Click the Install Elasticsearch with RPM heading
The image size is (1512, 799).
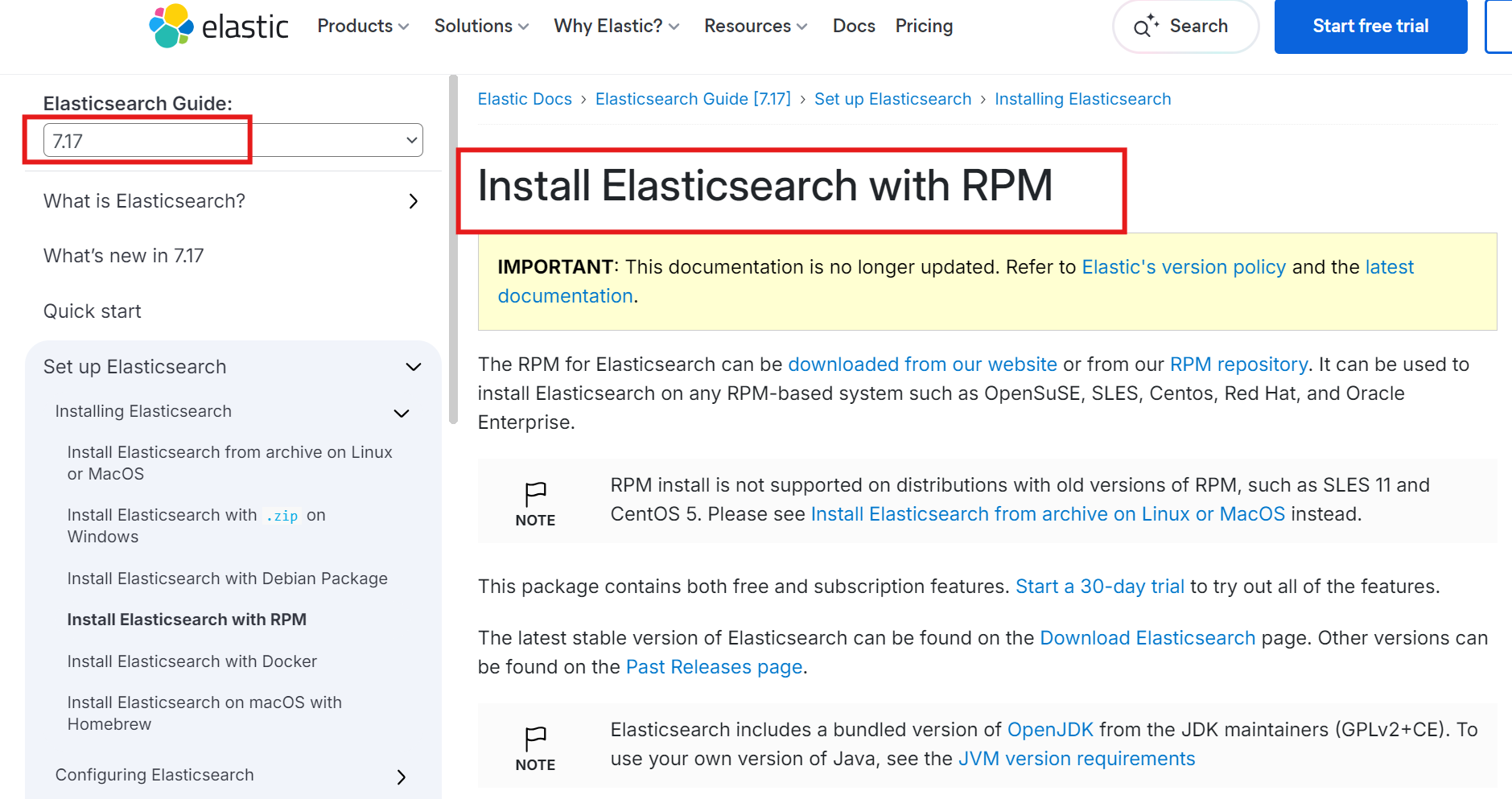click(x=765, y=186)
